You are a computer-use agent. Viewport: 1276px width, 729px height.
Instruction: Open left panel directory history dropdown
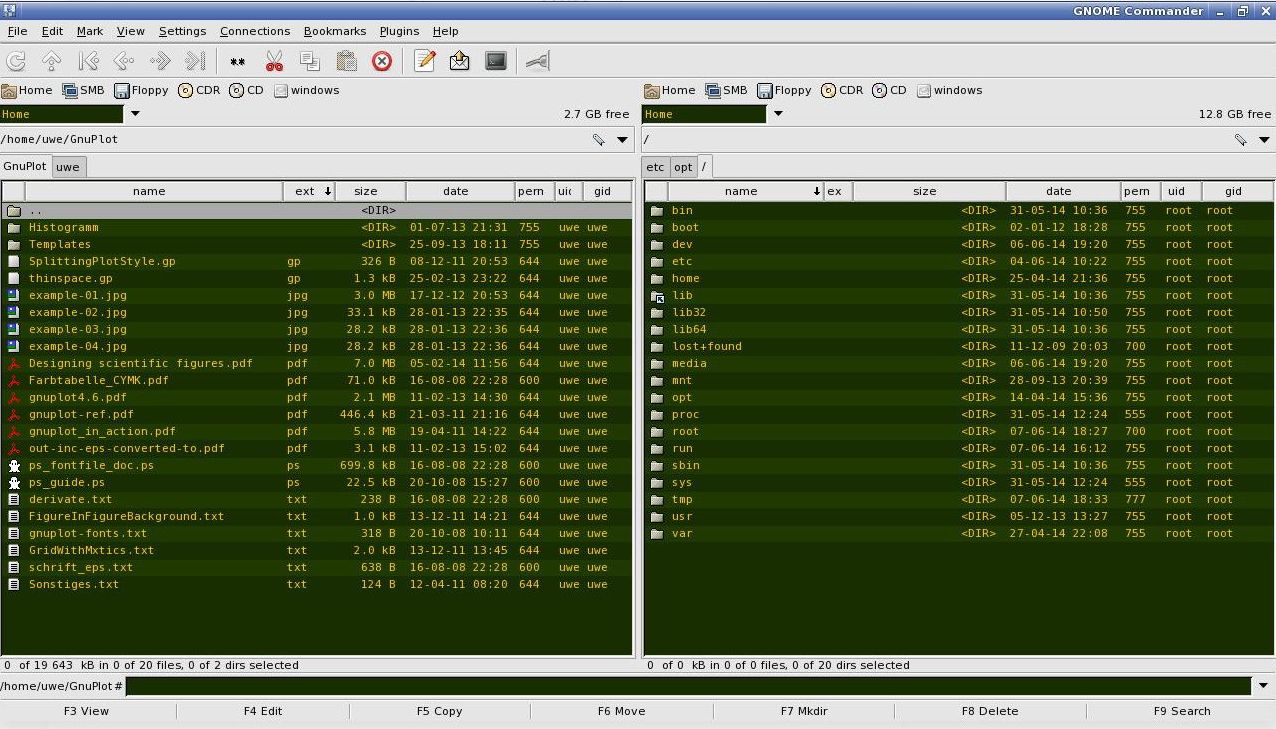622,140
